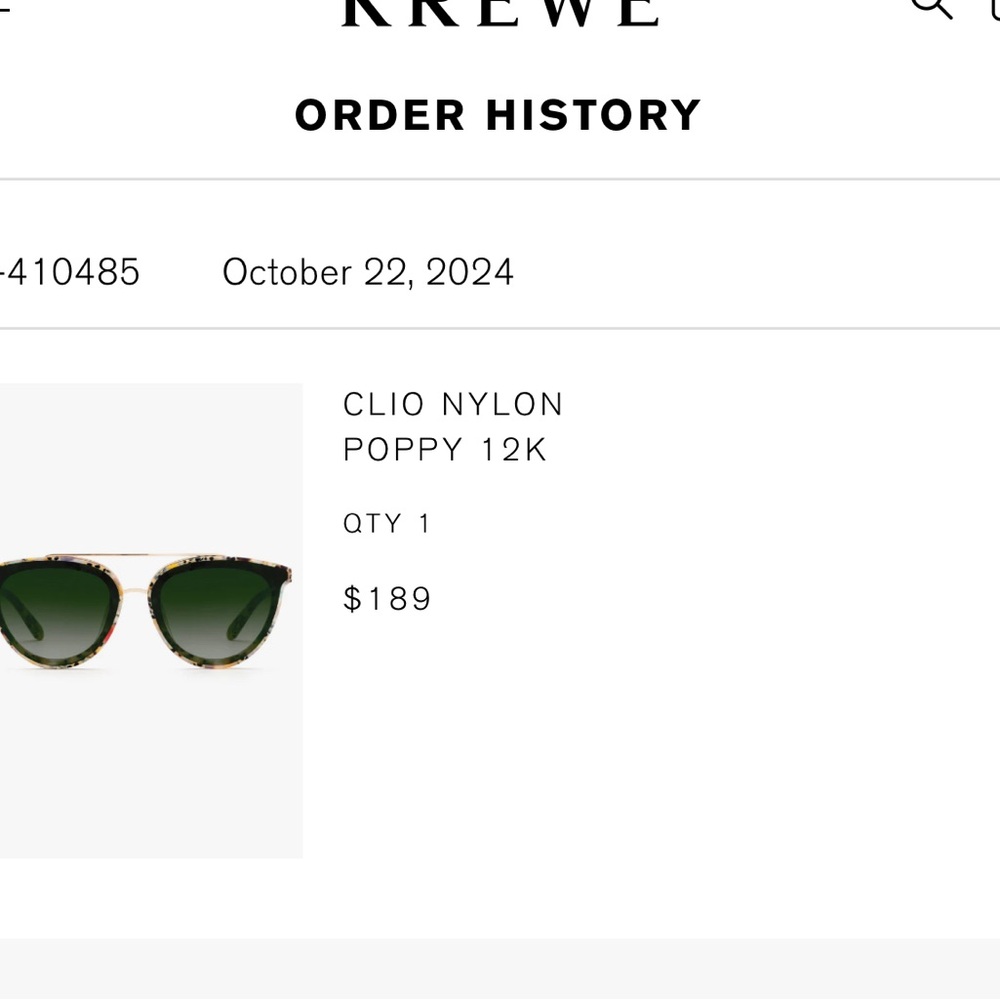
Task: Open the CLIO NYLON product title
Action: click(453, 405)
